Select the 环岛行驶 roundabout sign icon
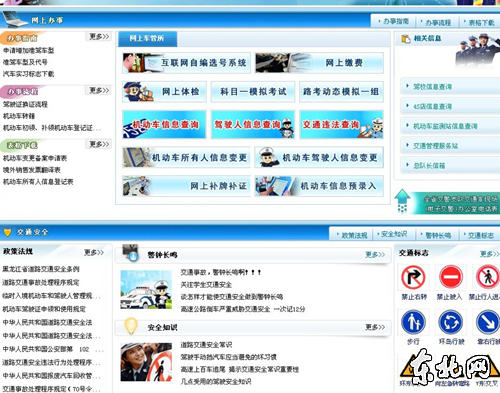The width and height of the screenshot is (500, 393). [x=451, y=322]
